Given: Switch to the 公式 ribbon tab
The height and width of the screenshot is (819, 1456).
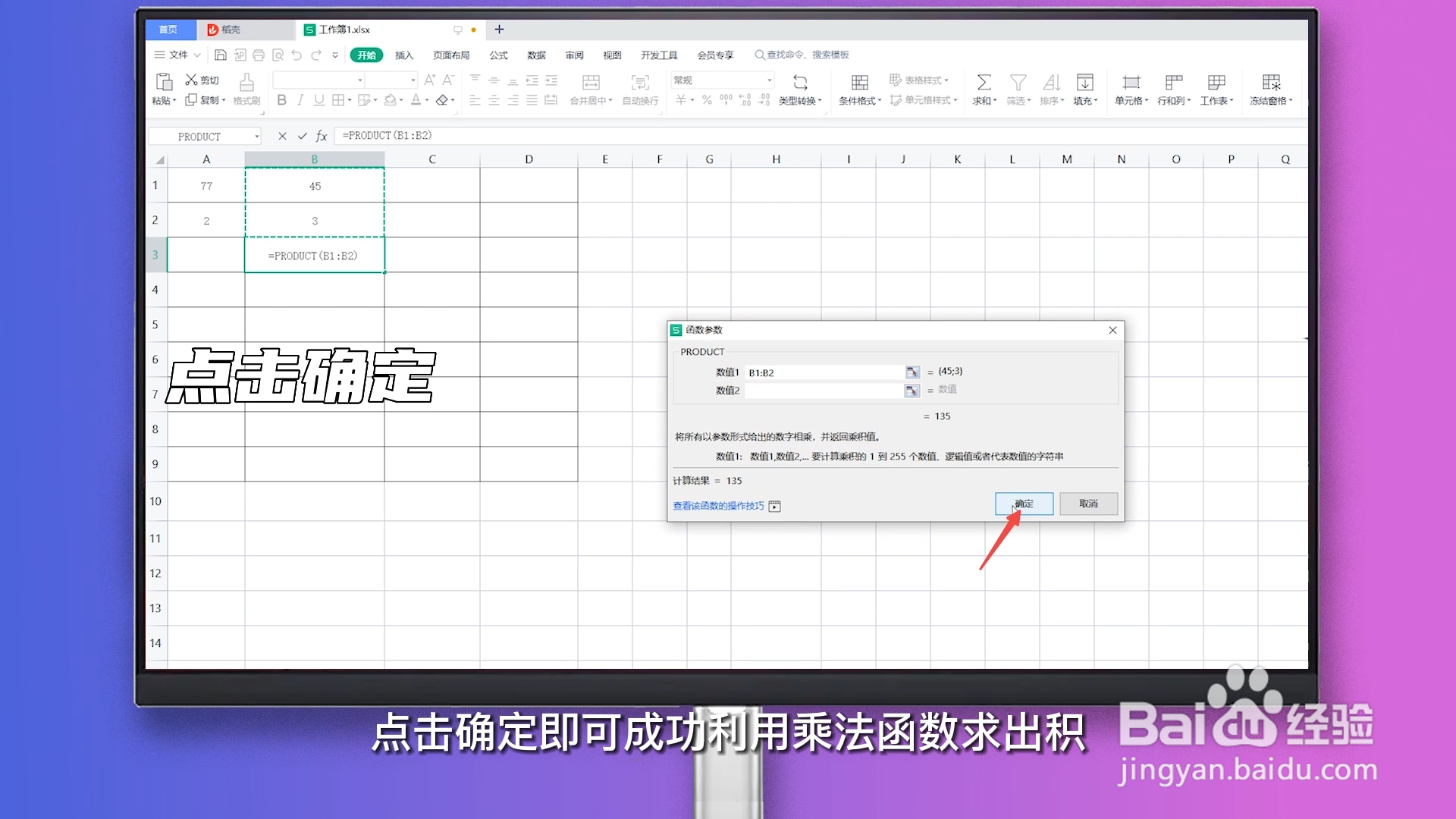Looking at the screenshot, I should [497, 55].
